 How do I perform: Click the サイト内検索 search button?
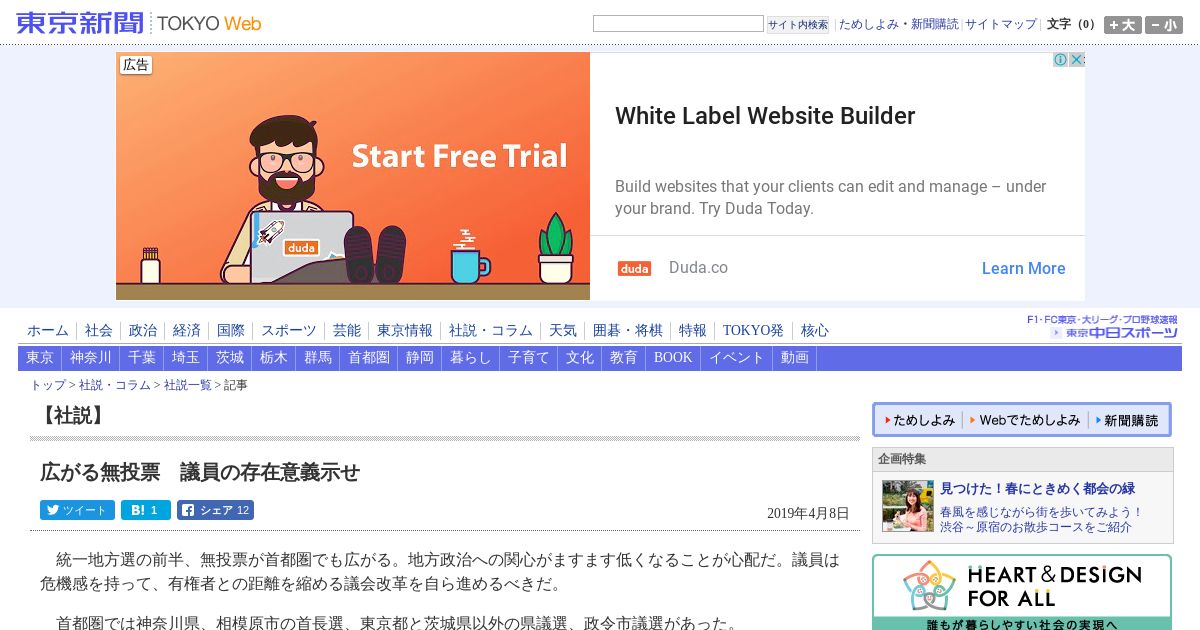(798, 25)
